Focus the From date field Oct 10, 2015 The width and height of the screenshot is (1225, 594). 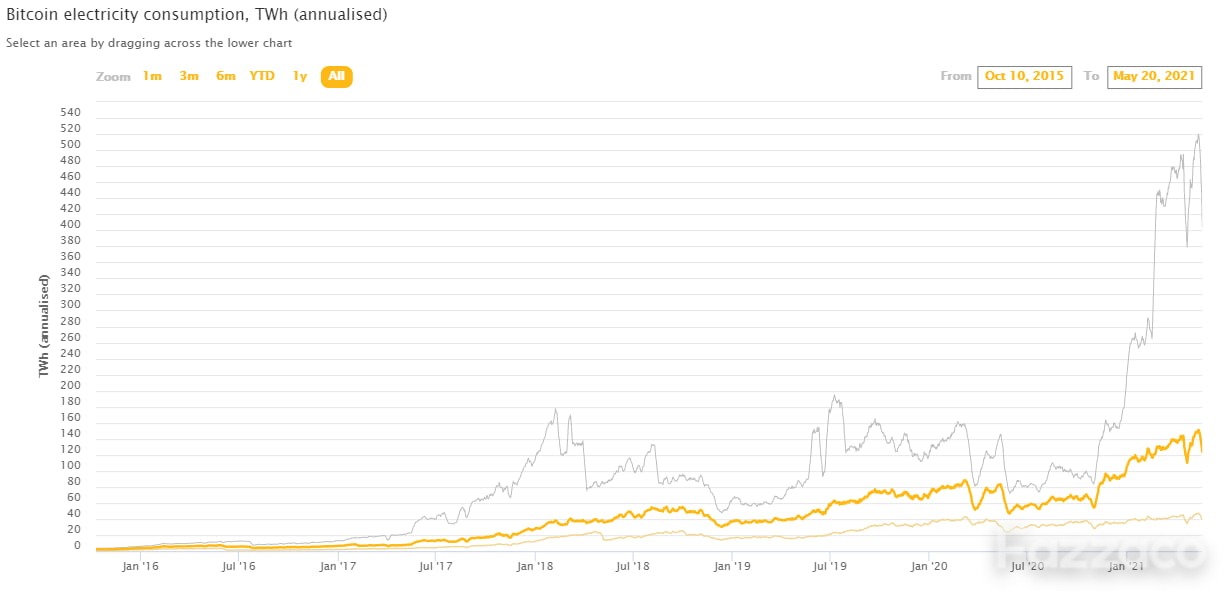coord(1024,77)
